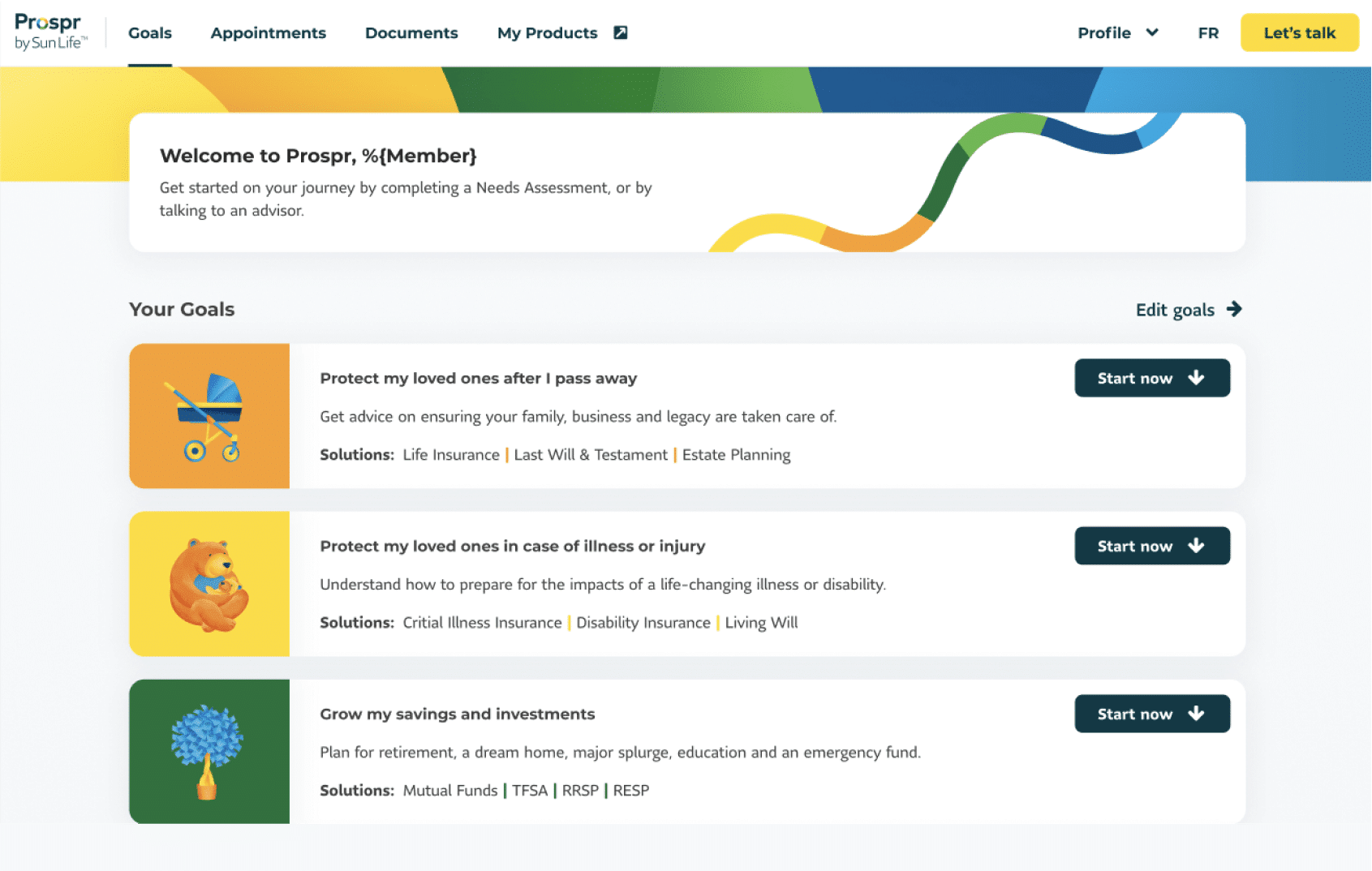The height and width of the screenshot is (871, 1372).
Task: Select 'Grow my savings and investments' title
Action: pos(458,714)
